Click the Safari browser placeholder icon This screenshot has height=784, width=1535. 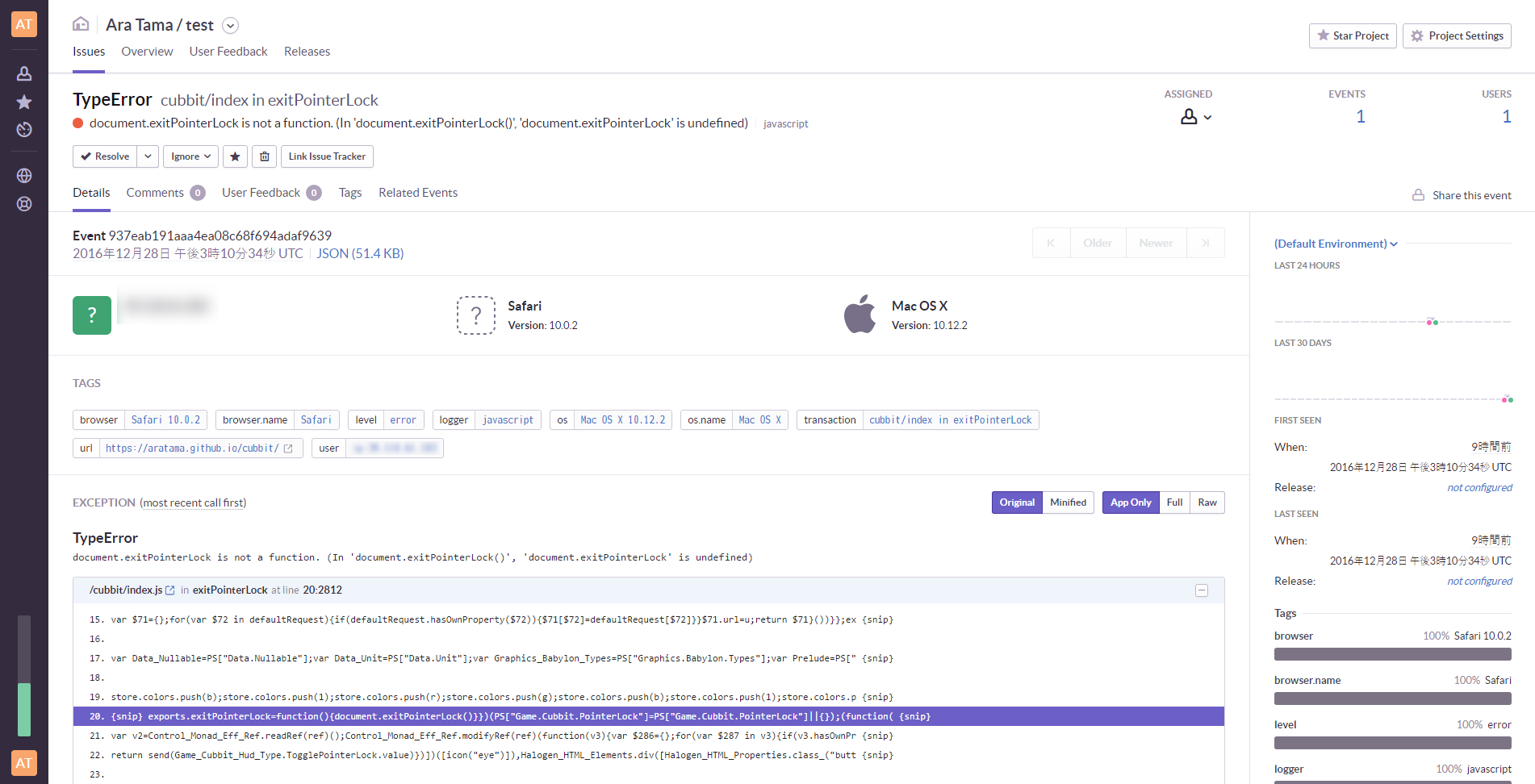(476, 315)
